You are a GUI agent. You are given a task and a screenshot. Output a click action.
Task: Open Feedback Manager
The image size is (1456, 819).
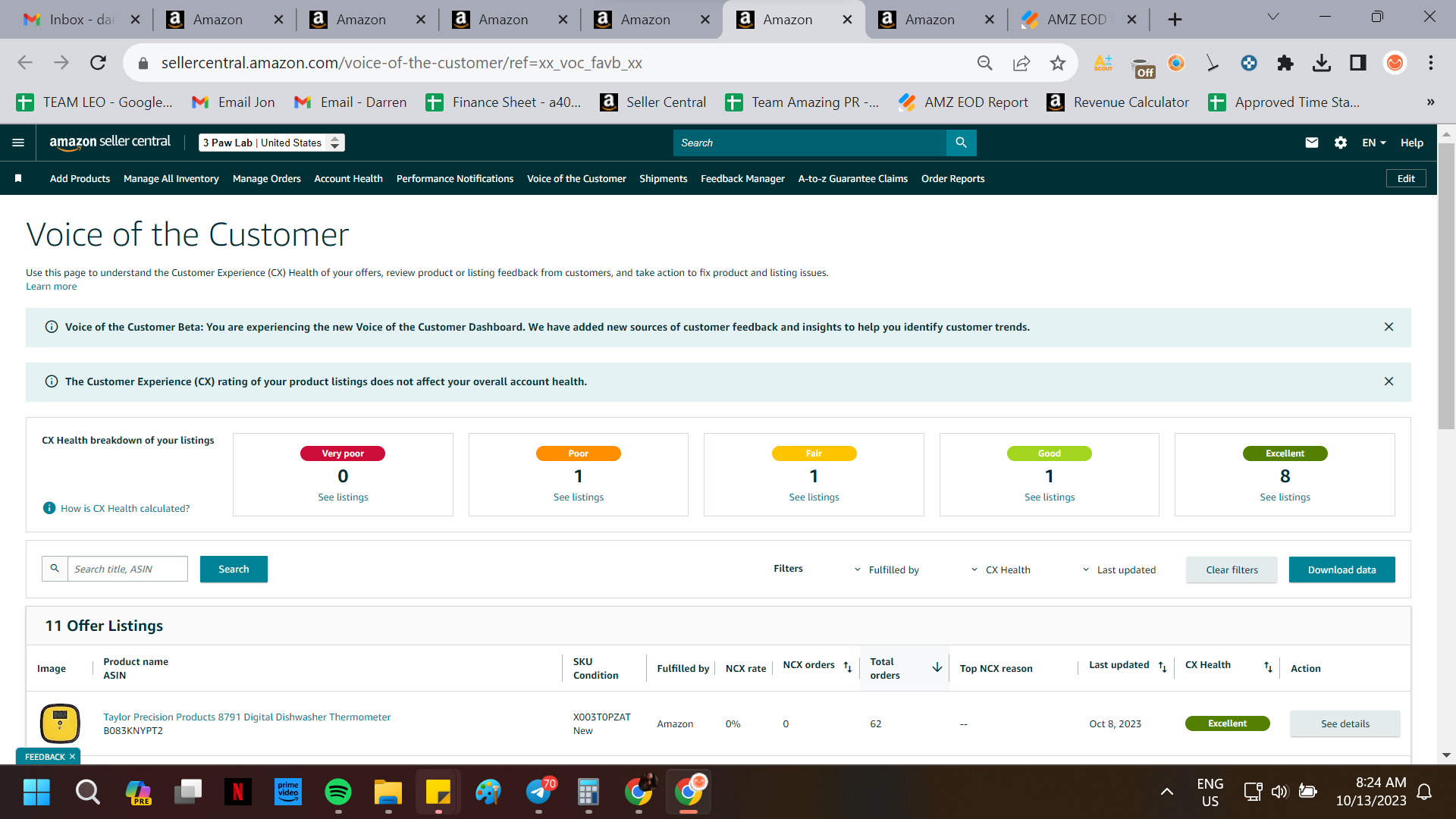[742, 178]
